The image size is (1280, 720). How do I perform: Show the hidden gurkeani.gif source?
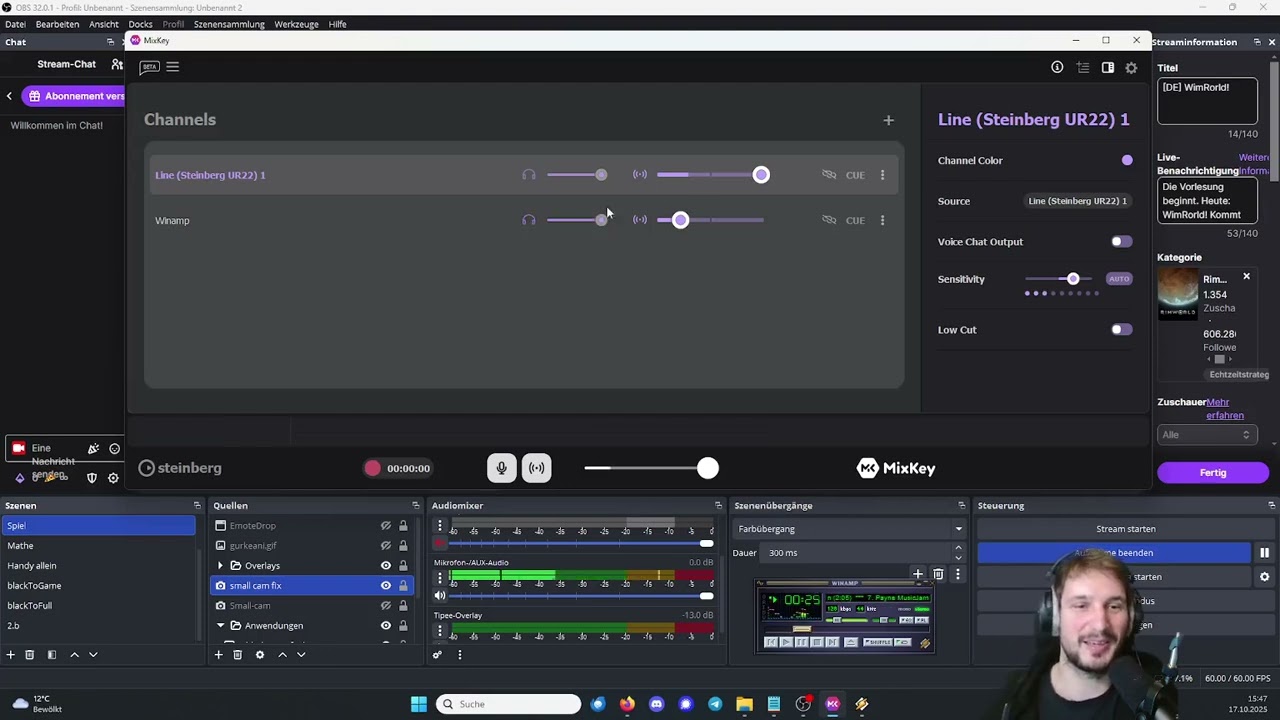pos(385,546)
